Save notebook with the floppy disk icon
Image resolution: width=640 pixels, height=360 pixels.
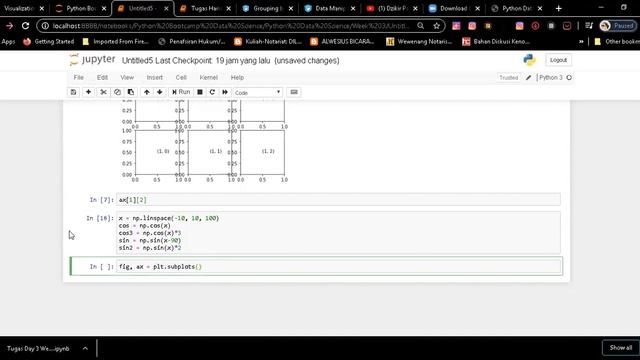[x=73, y=92]
